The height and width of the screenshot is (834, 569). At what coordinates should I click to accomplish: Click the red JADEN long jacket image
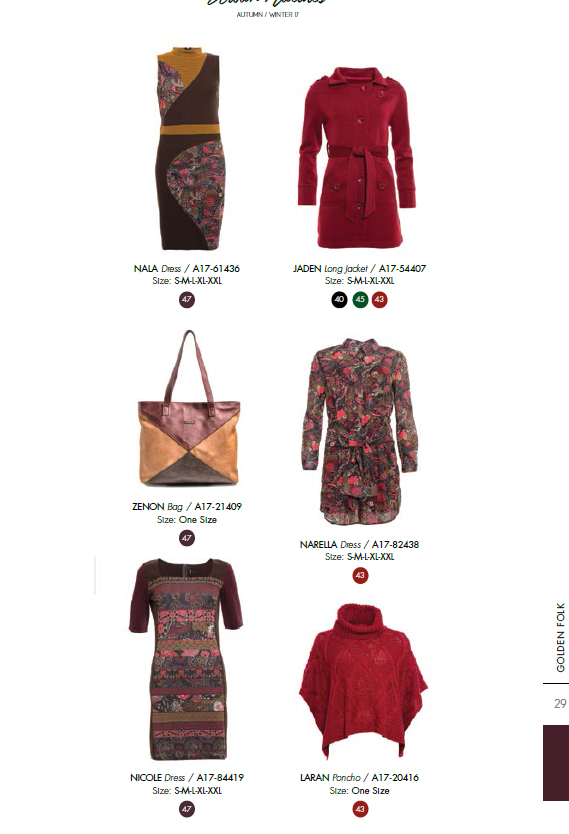click(357, 157)
